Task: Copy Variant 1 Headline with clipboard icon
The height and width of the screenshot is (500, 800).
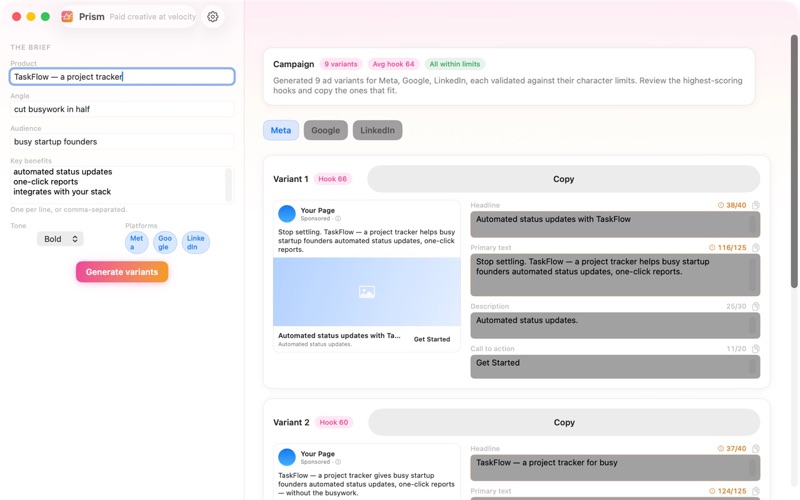Action: (x=756, y=205)
